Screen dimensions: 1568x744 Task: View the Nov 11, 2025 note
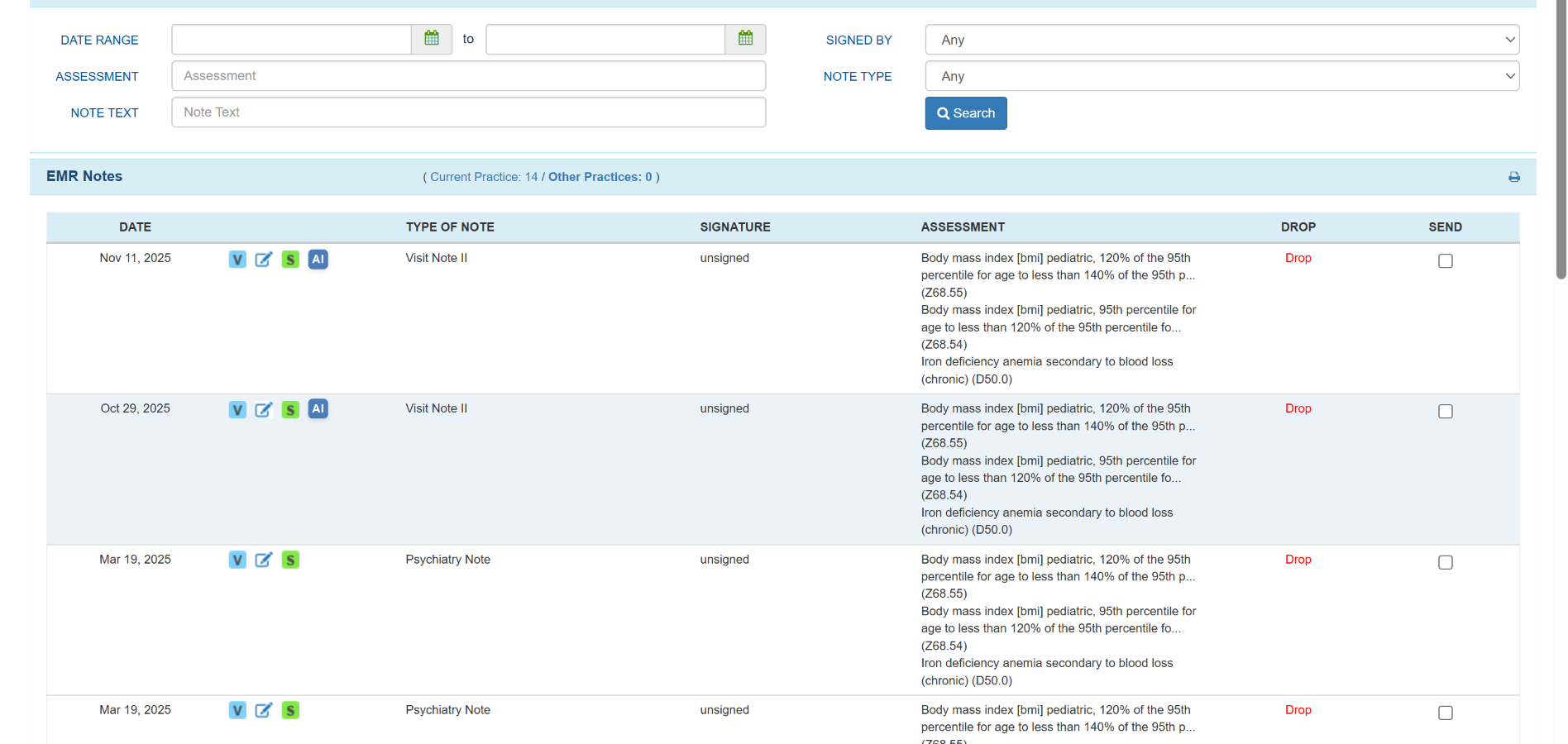(x=237, y=260)
